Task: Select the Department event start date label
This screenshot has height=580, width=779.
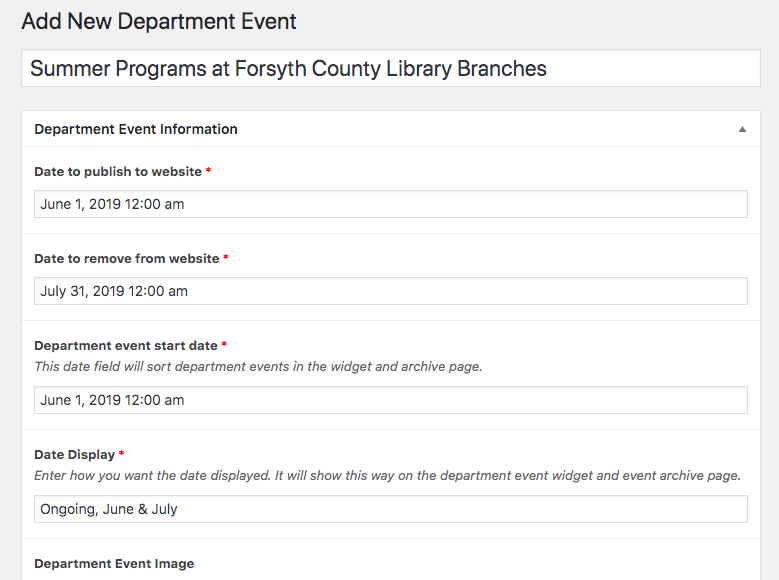Action: pyautogui.click(x=126, y=345)
